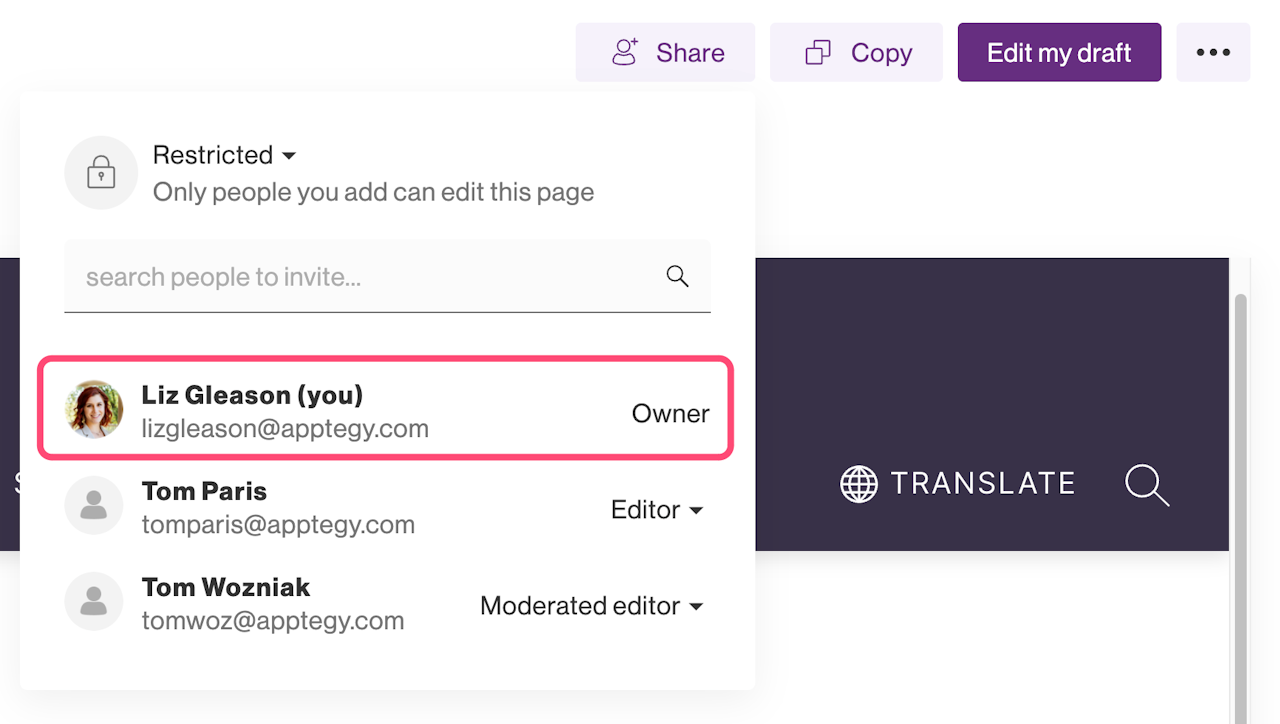
Task: Click Tom Paris's avatar icon
Action: point(94,506)
